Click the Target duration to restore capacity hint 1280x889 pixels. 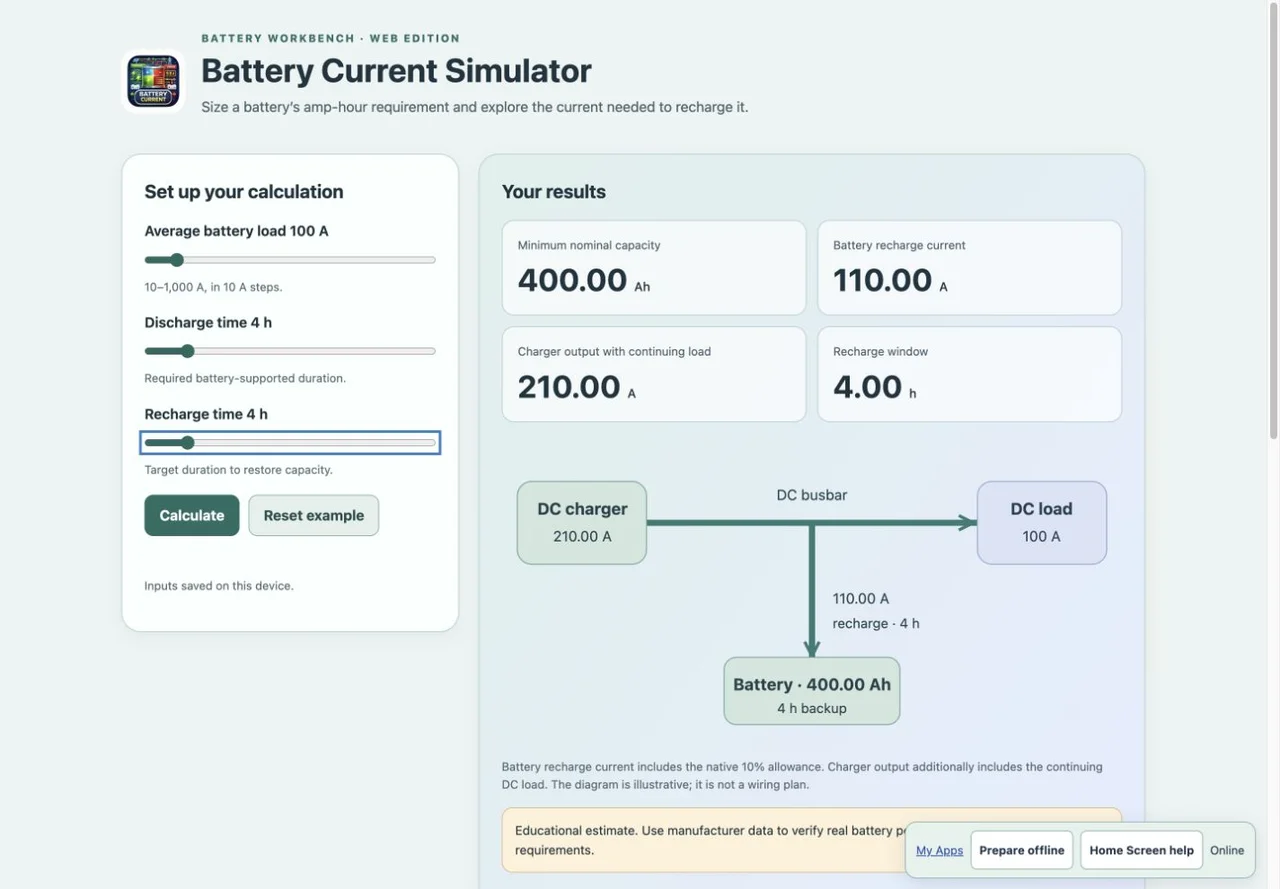click(239, 470)
